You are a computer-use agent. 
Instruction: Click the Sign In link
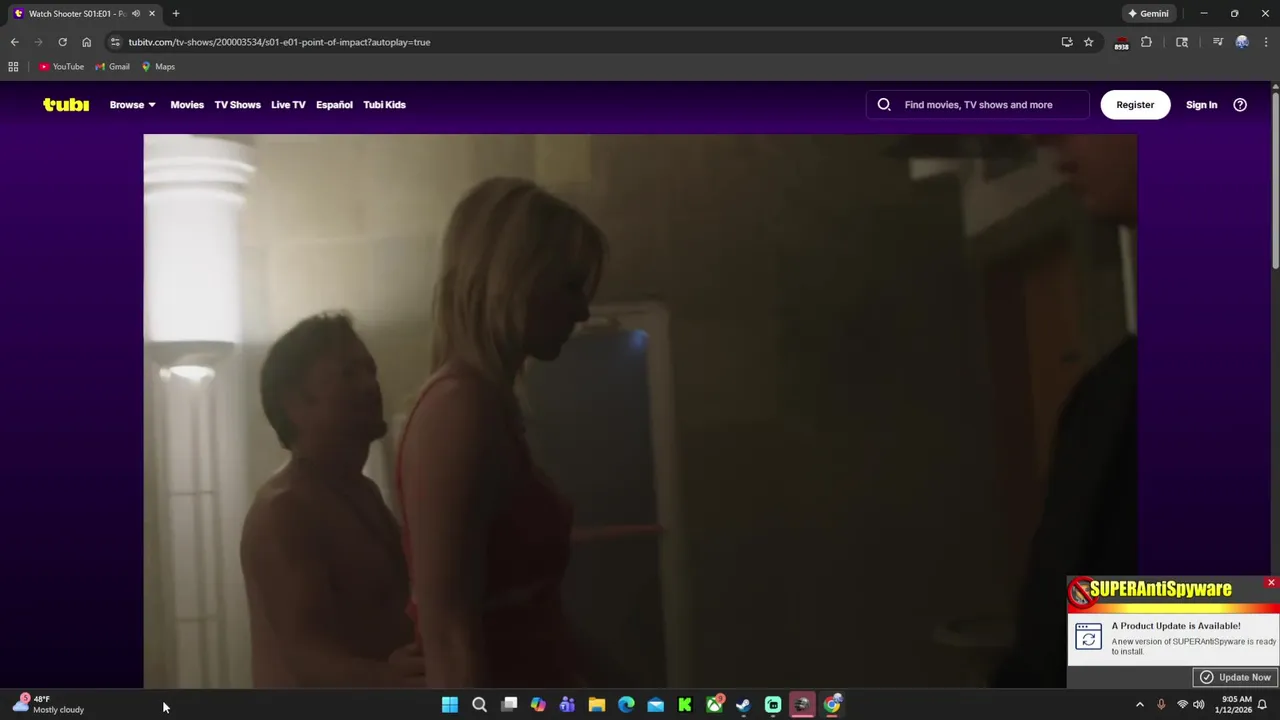click(1201, 104)
